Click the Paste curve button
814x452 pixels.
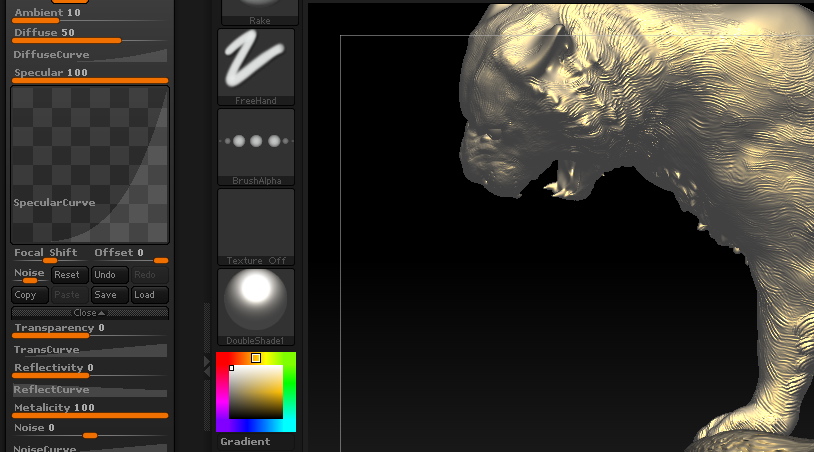70,295
